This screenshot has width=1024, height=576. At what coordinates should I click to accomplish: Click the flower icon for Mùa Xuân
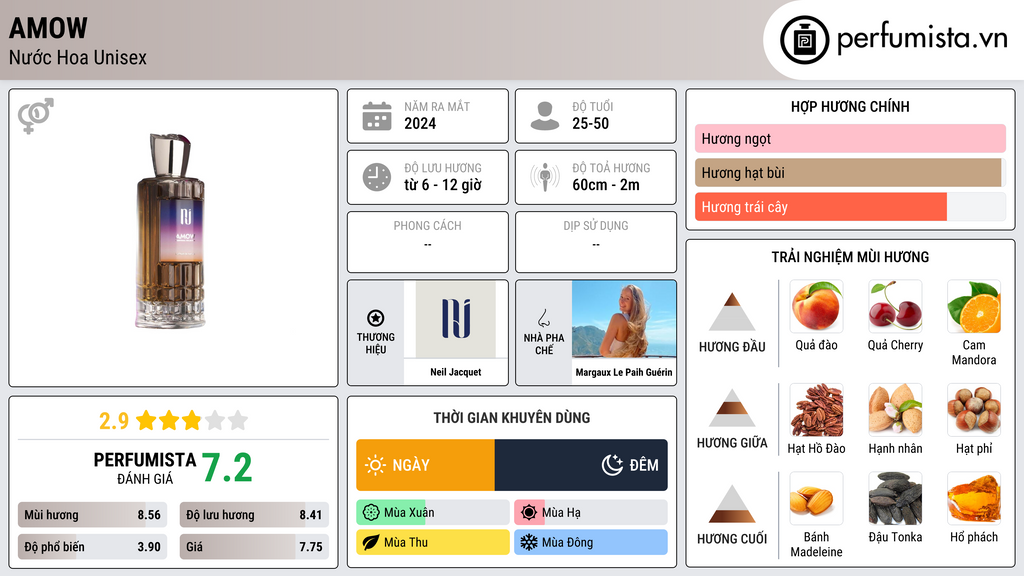coord(371,512)
